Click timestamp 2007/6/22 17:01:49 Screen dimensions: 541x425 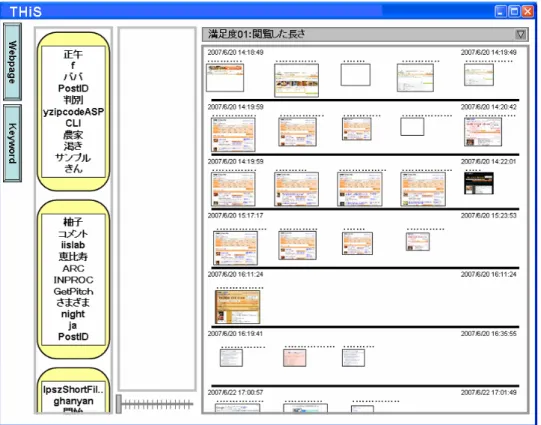(489, 393)
